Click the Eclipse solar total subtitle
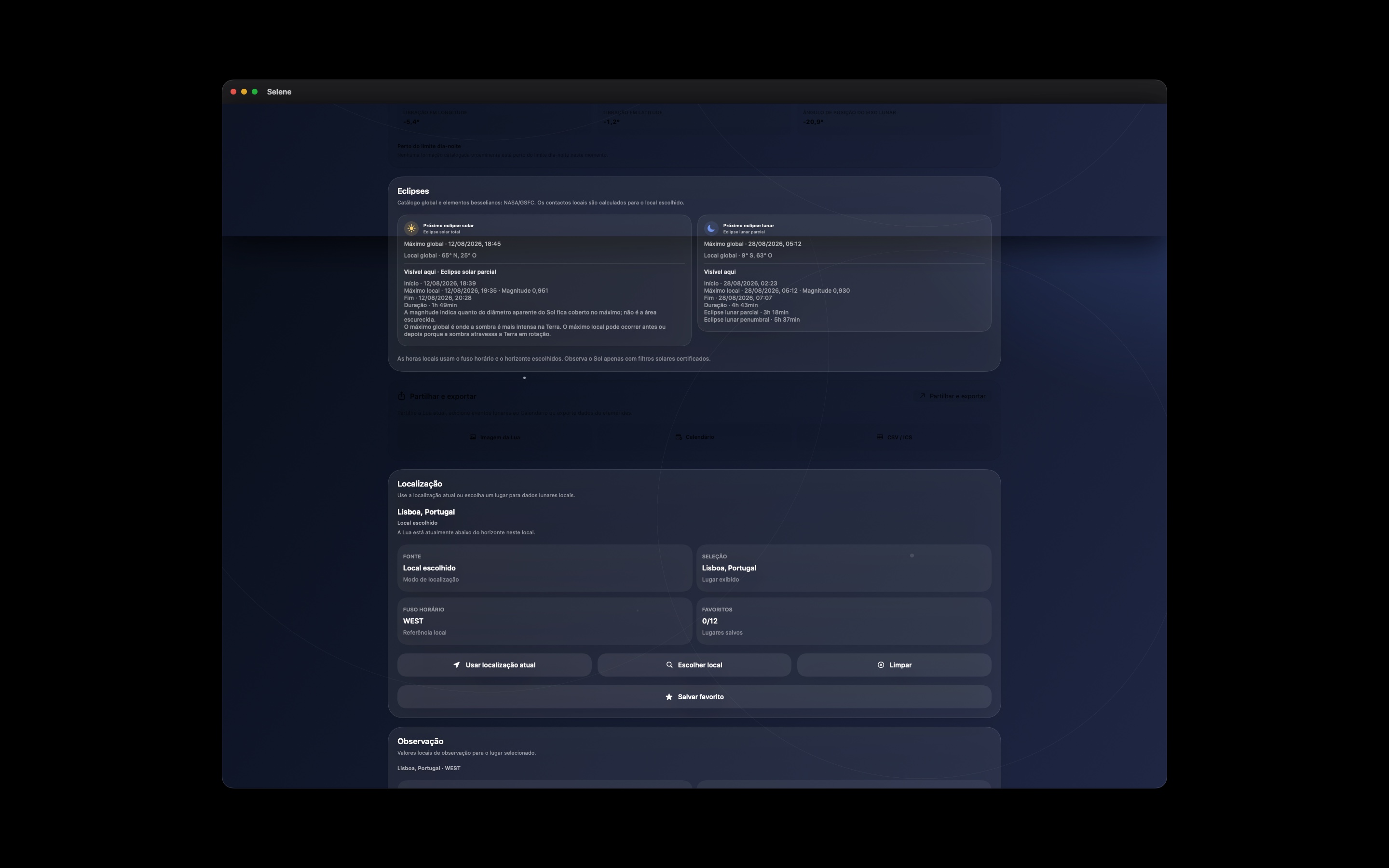 tap(441, 232)
